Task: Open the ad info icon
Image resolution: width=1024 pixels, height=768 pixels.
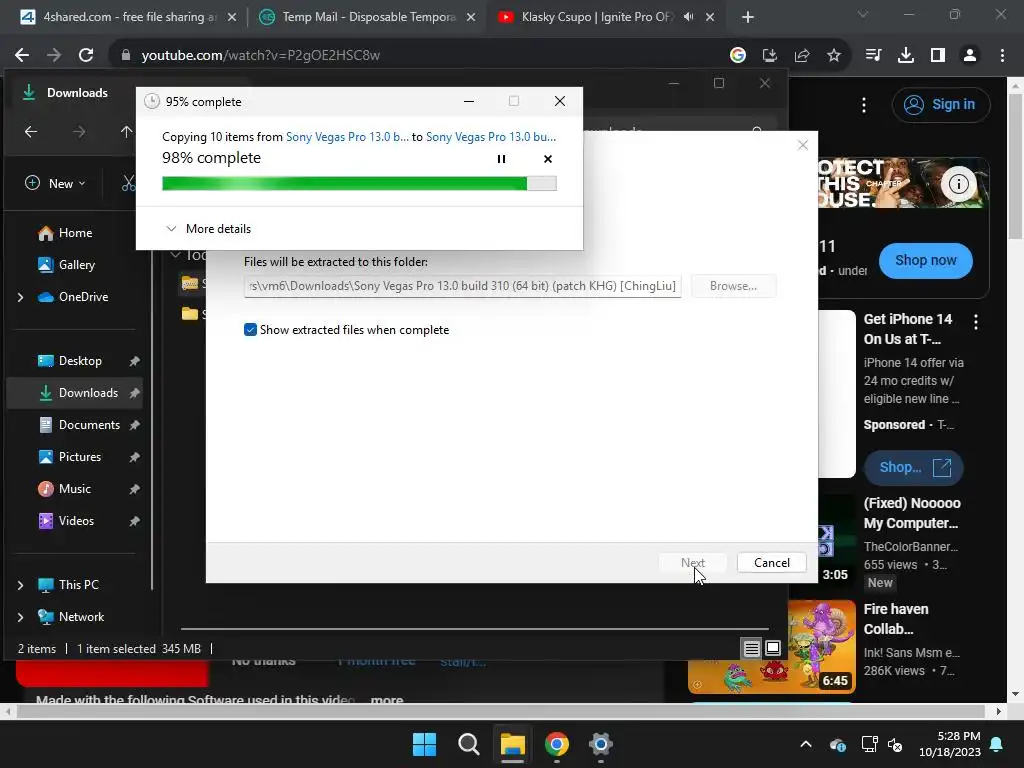Action: (958, 184)
